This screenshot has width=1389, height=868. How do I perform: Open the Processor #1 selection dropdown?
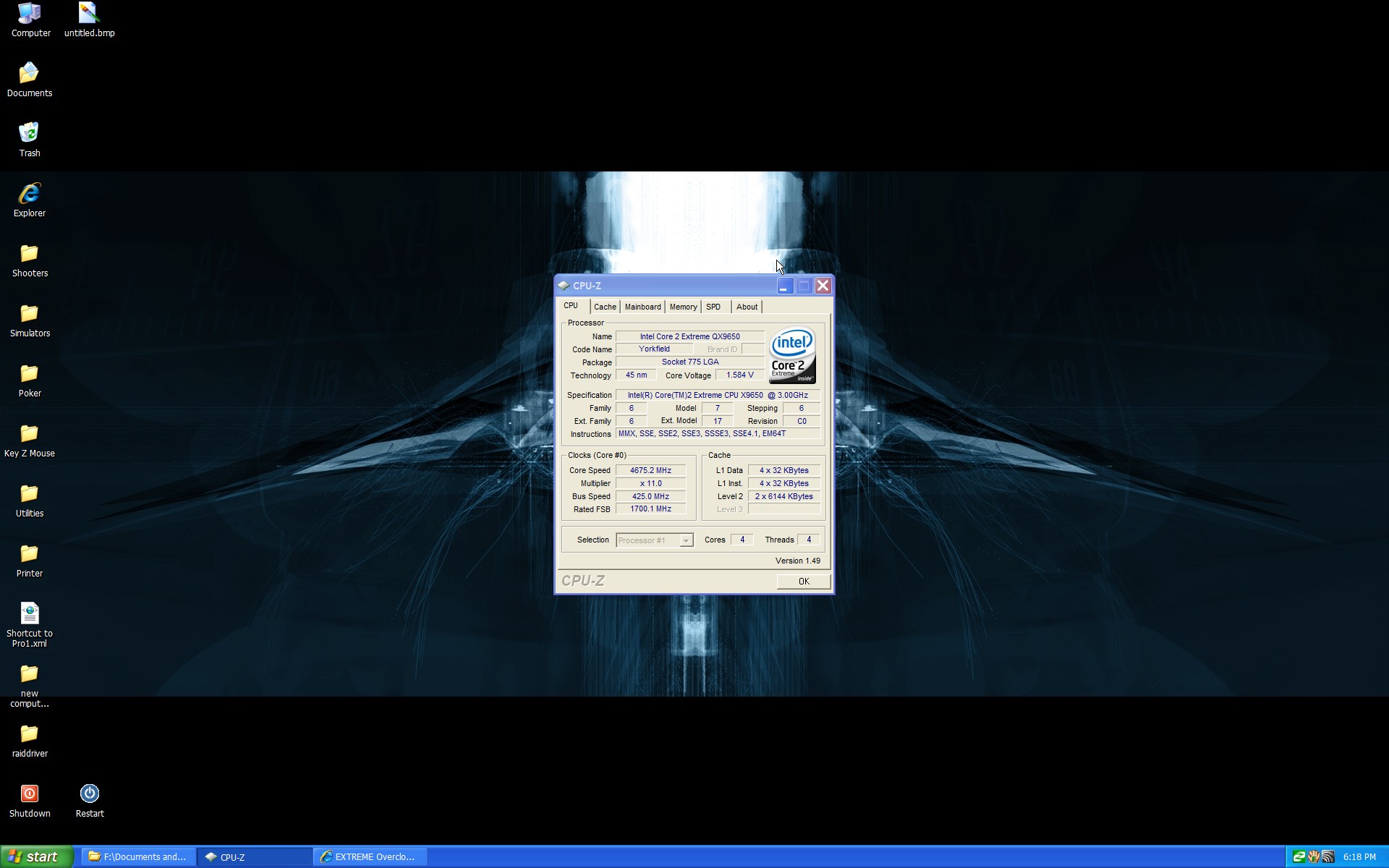(x=655, y=540)
